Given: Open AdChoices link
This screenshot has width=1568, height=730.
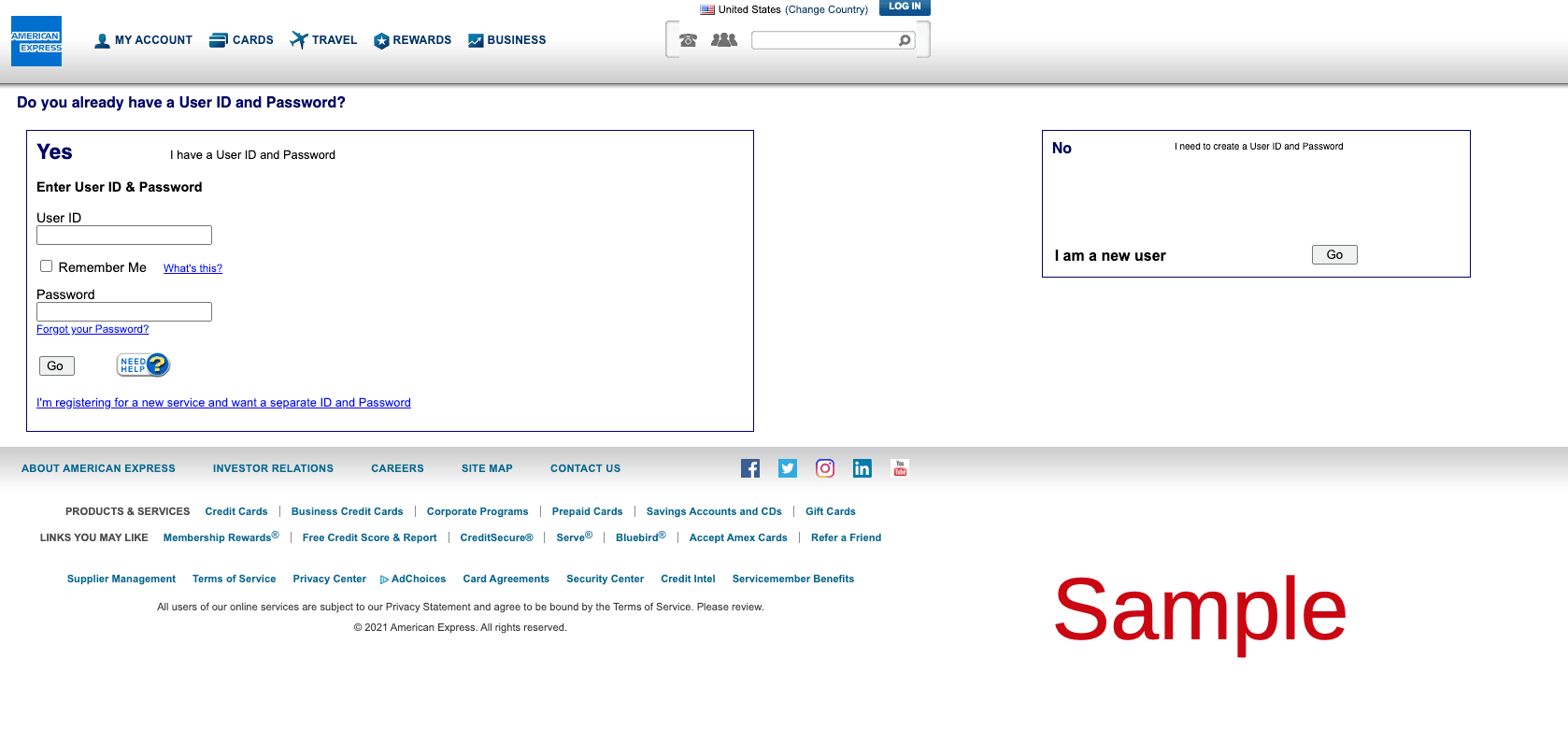Looking at the screenshot, I should pyautogui.click(x=413, y=579).
